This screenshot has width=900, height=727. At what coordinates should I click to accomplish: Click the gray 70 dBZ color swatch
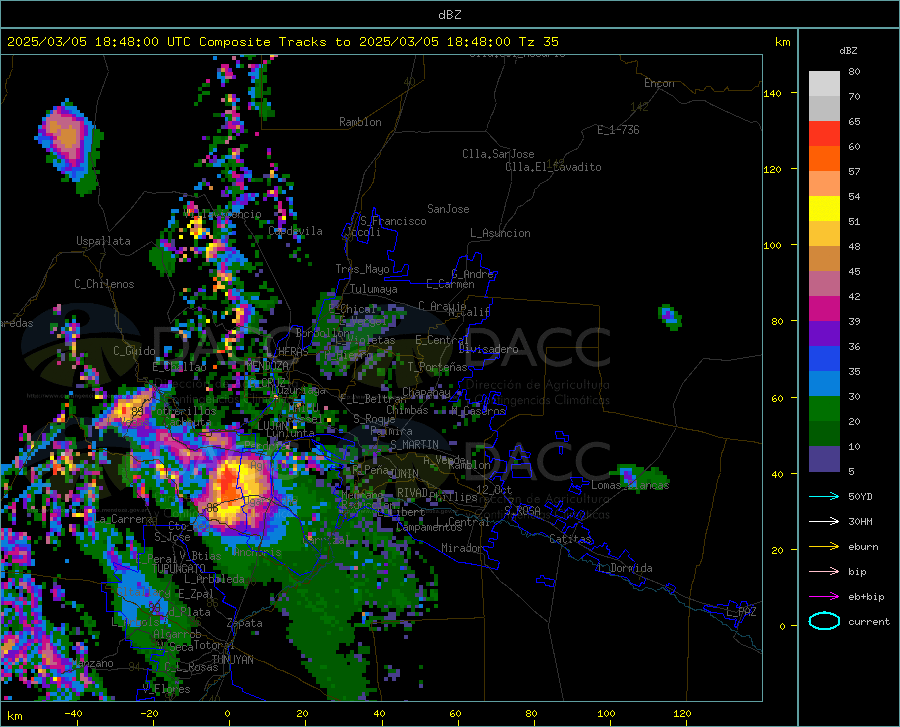824,108
